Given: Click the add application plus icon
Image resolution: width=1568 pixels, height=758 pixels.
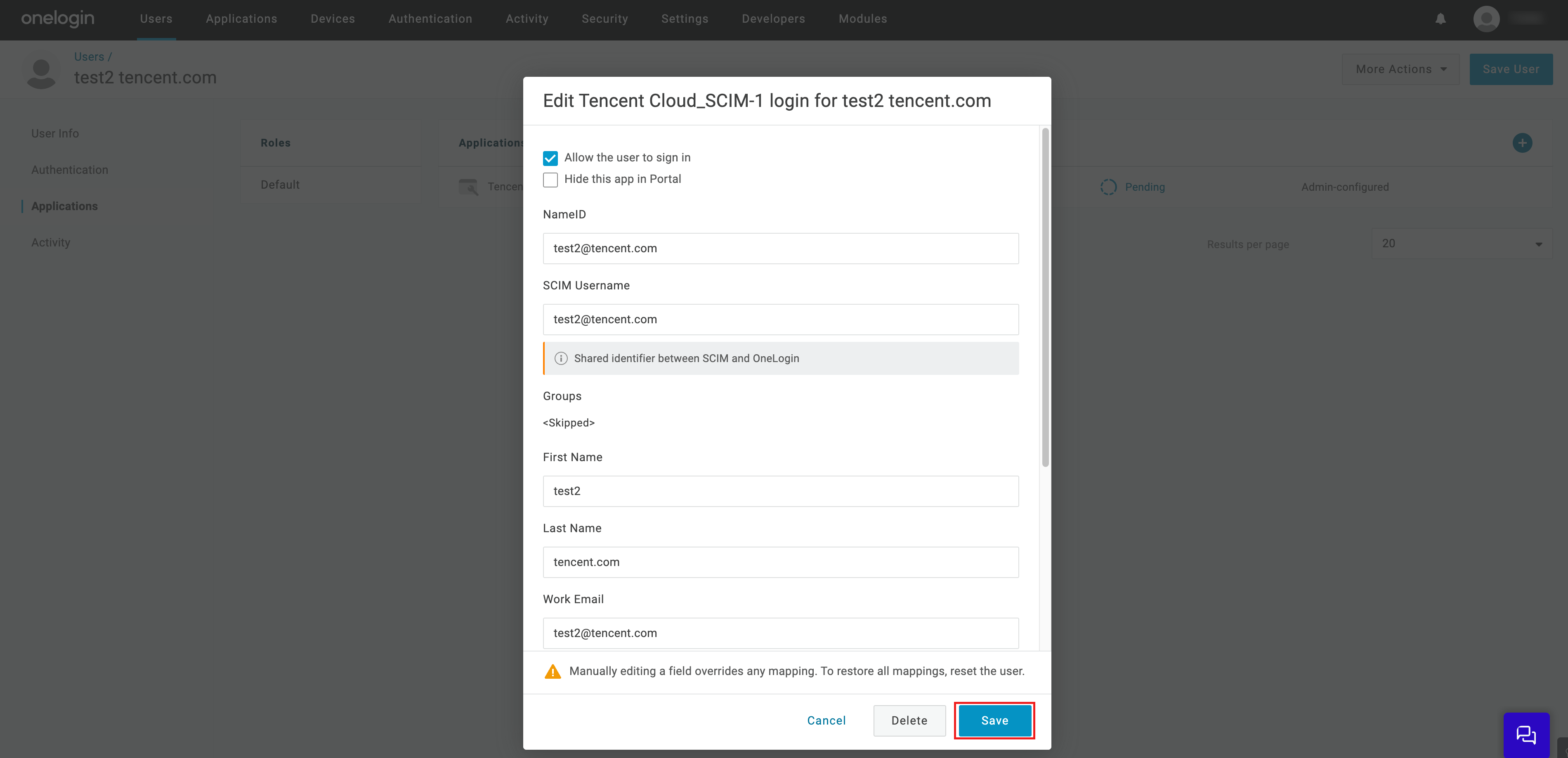Looking at the screenshot, I should tap(1522, 143).
